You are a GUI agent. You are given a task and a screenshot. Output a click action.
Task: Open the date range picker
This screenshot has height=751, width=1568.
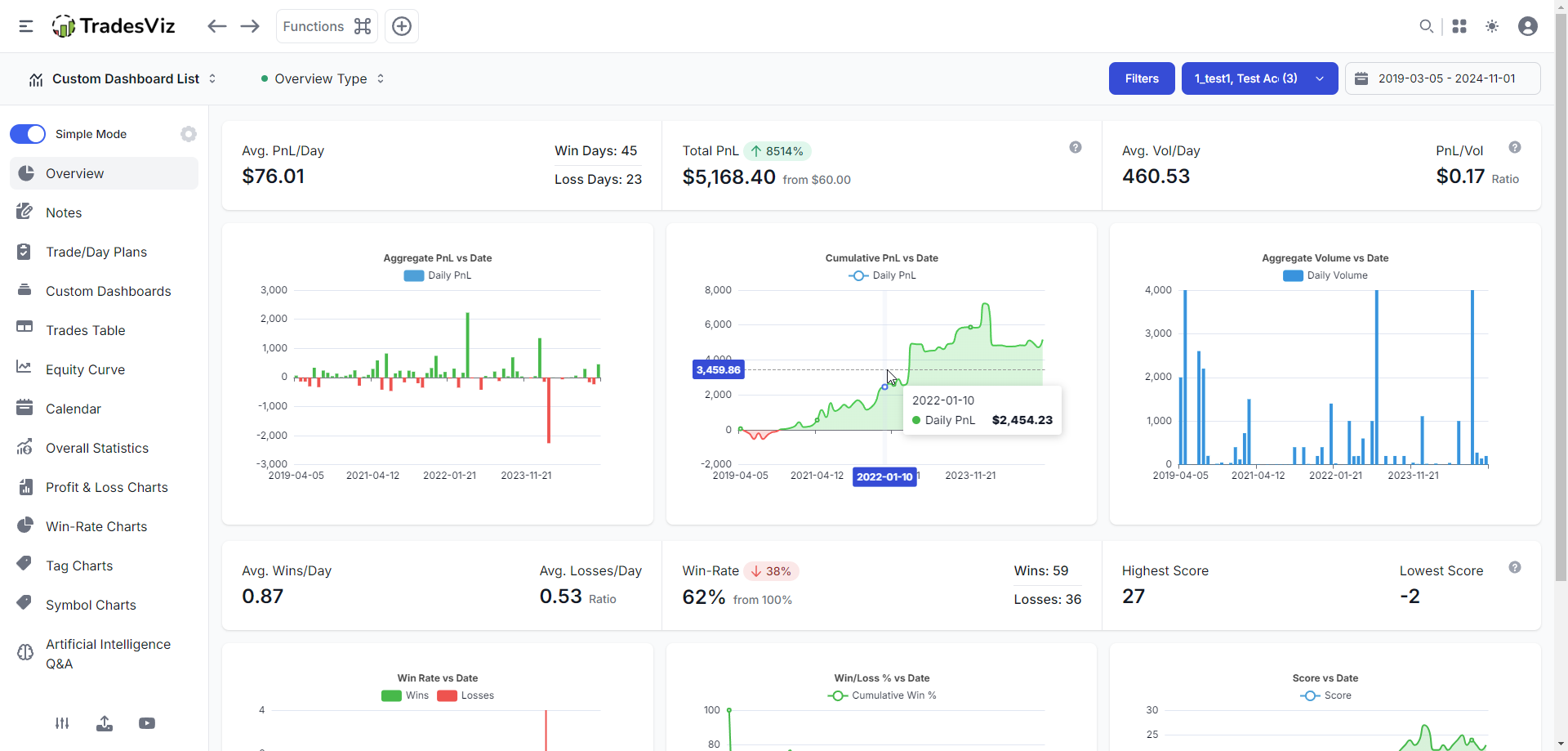(x=1443, y=78)
